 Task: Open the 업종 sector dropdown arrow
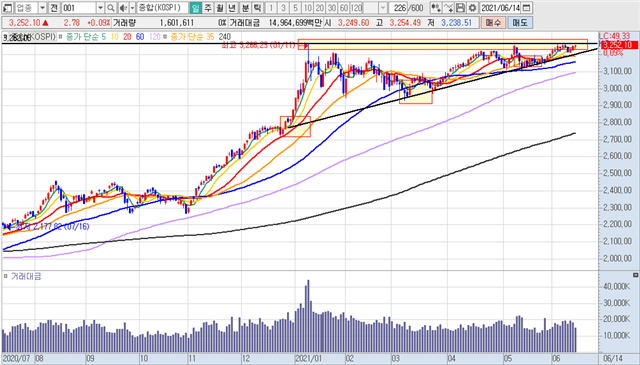click(x=42, y=8)
